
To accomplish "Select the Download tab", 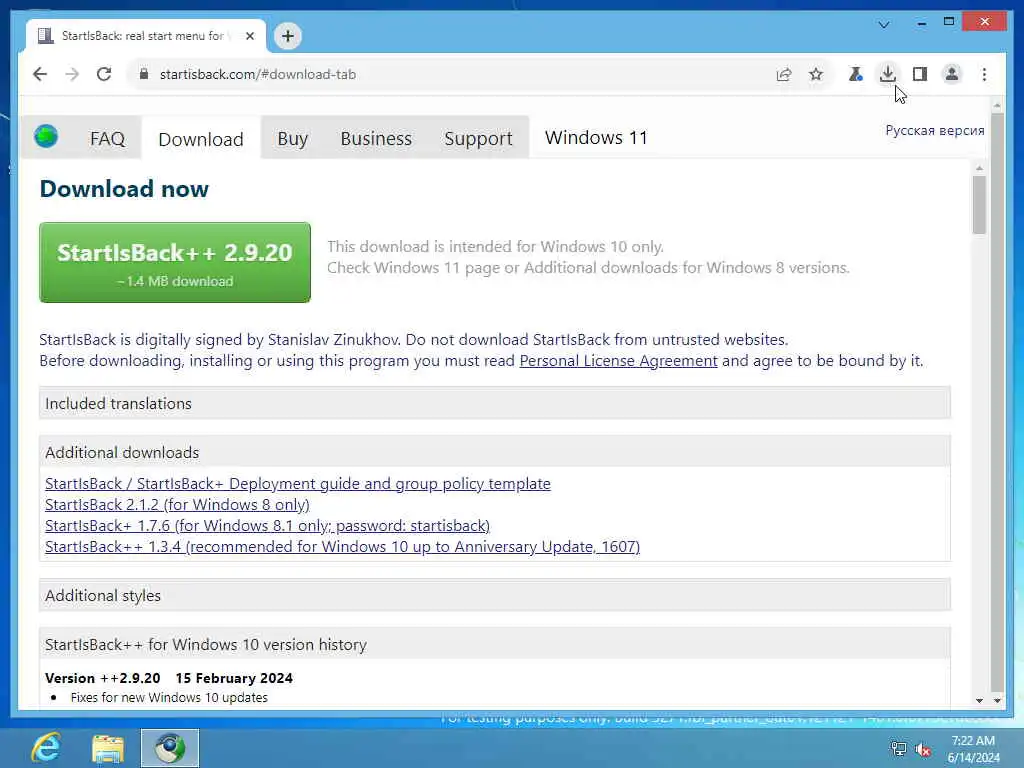I will click(x=200, y=139).
